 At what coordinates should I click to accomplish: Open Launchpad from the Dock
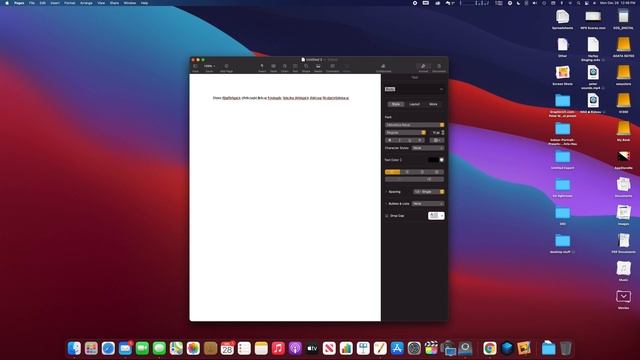click(x=91, y=348)
